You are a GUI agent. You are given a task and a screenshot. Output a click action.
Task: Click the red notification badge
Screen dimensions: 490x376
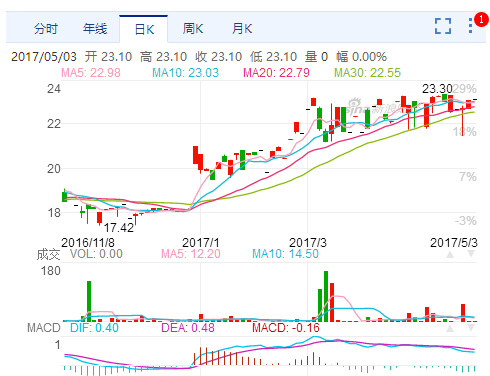(481, 19)
